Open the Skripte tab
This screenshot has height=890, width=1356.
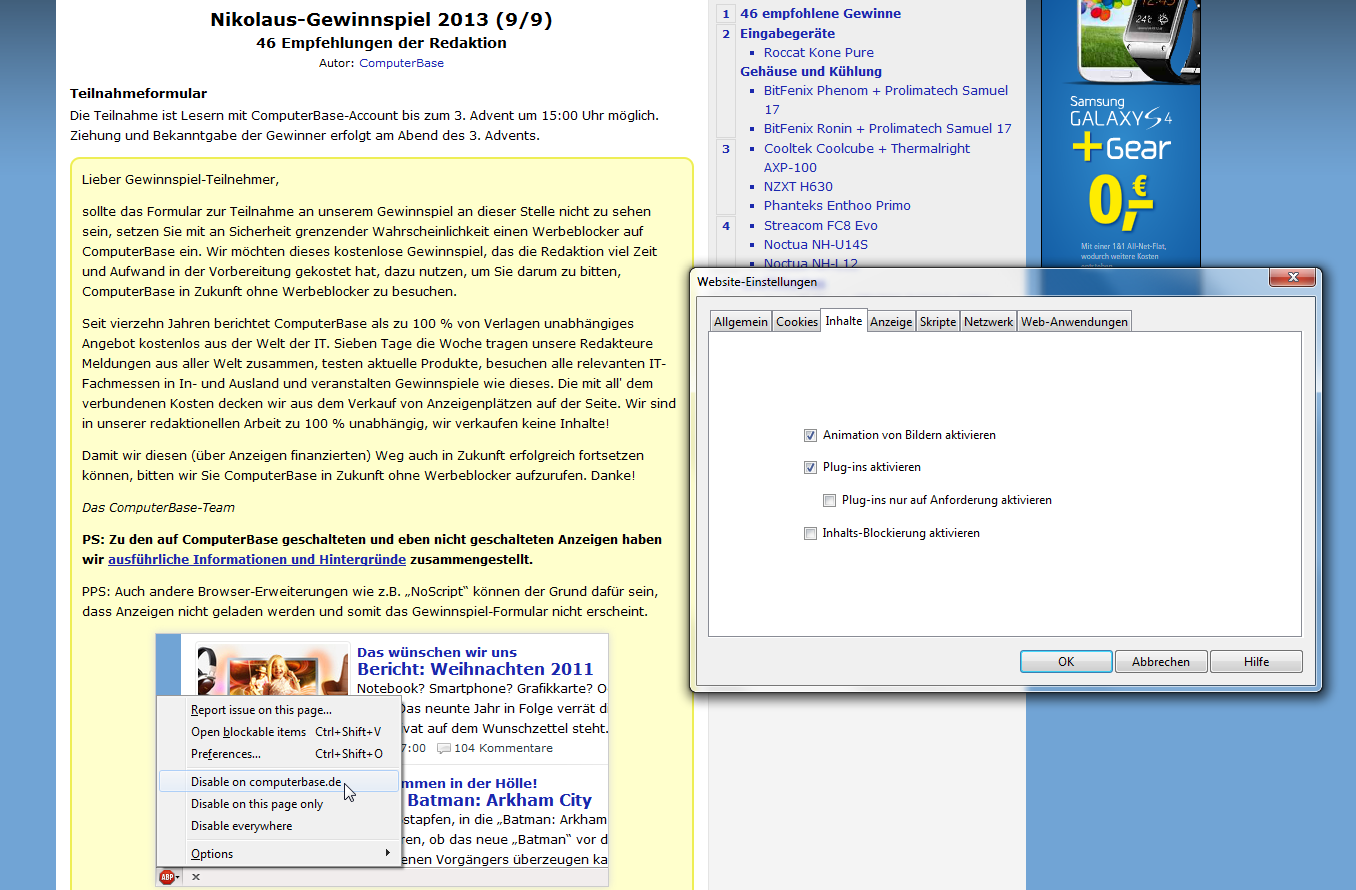coord(938,322)
